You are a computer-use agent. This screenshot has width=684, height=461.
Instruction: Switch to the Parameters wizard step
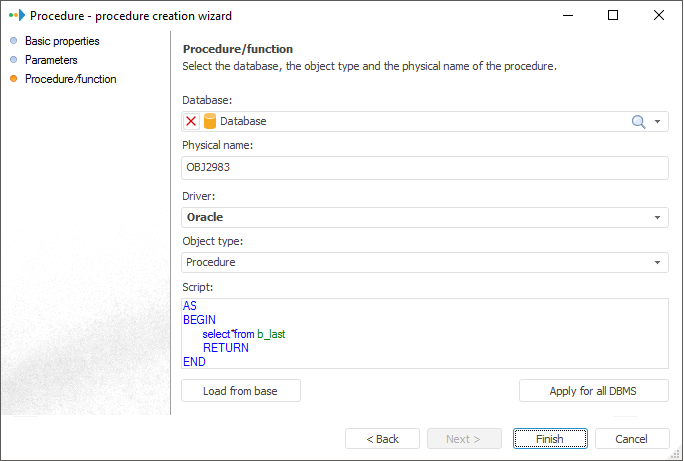tap(51, 60)
